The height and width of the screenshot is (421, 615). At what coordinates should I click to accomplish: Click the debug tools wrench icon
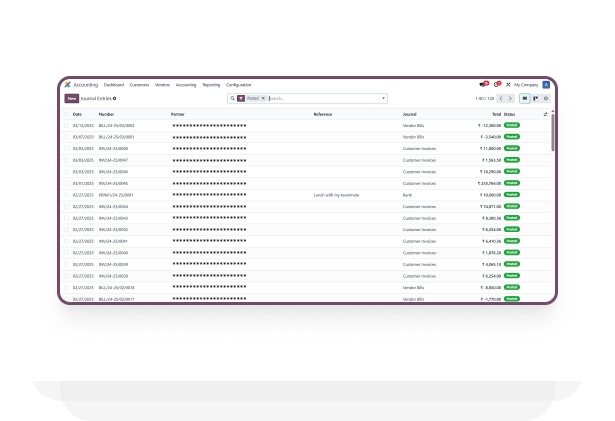pos(508,85)
